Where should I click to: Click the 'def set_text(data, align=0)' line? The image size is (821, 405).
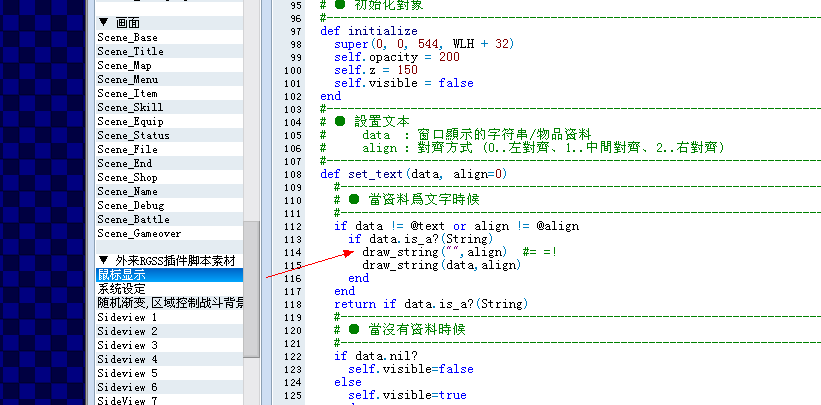click(x=413, y=174)
